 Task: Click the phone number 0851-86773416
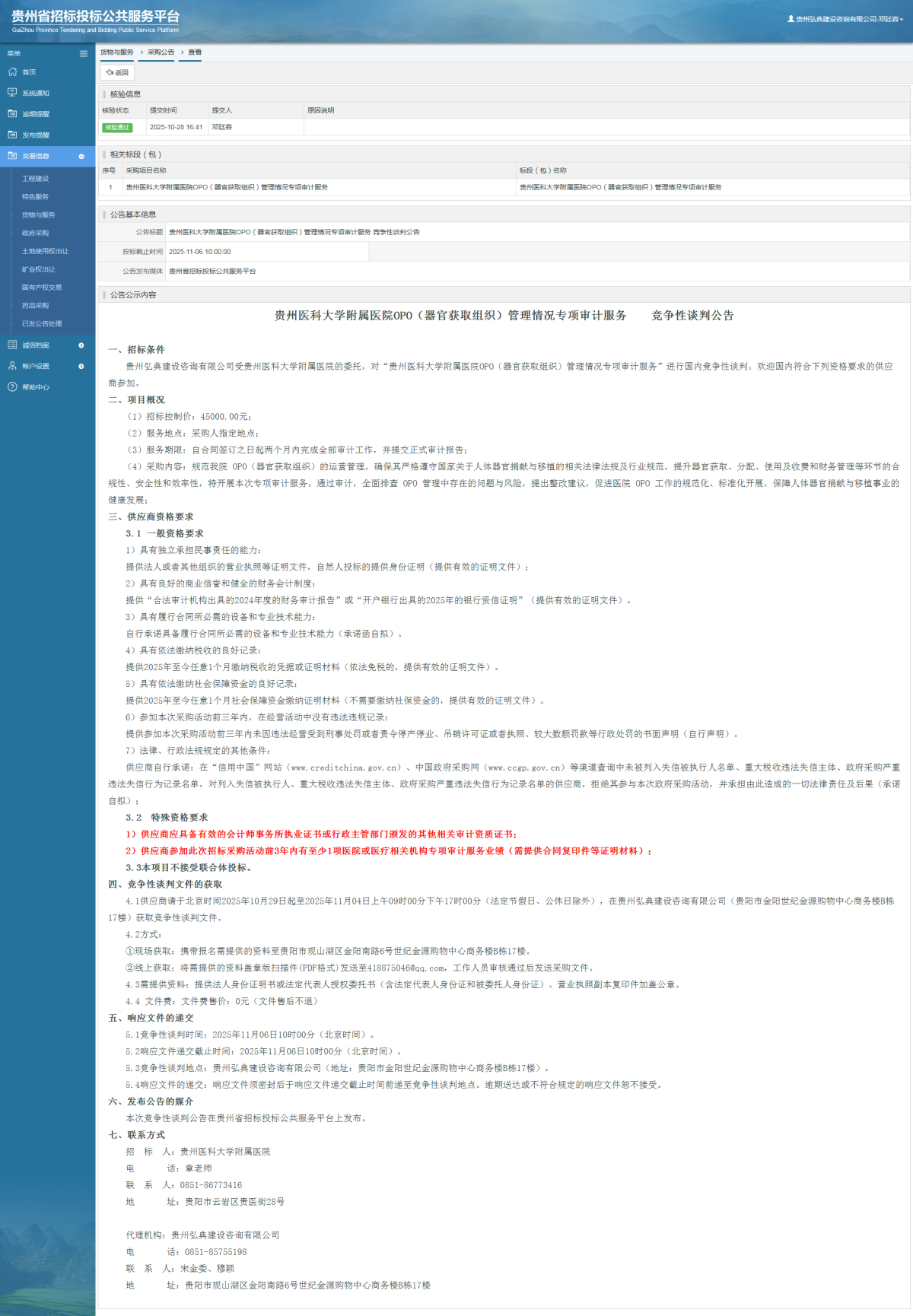[211, 1185]
